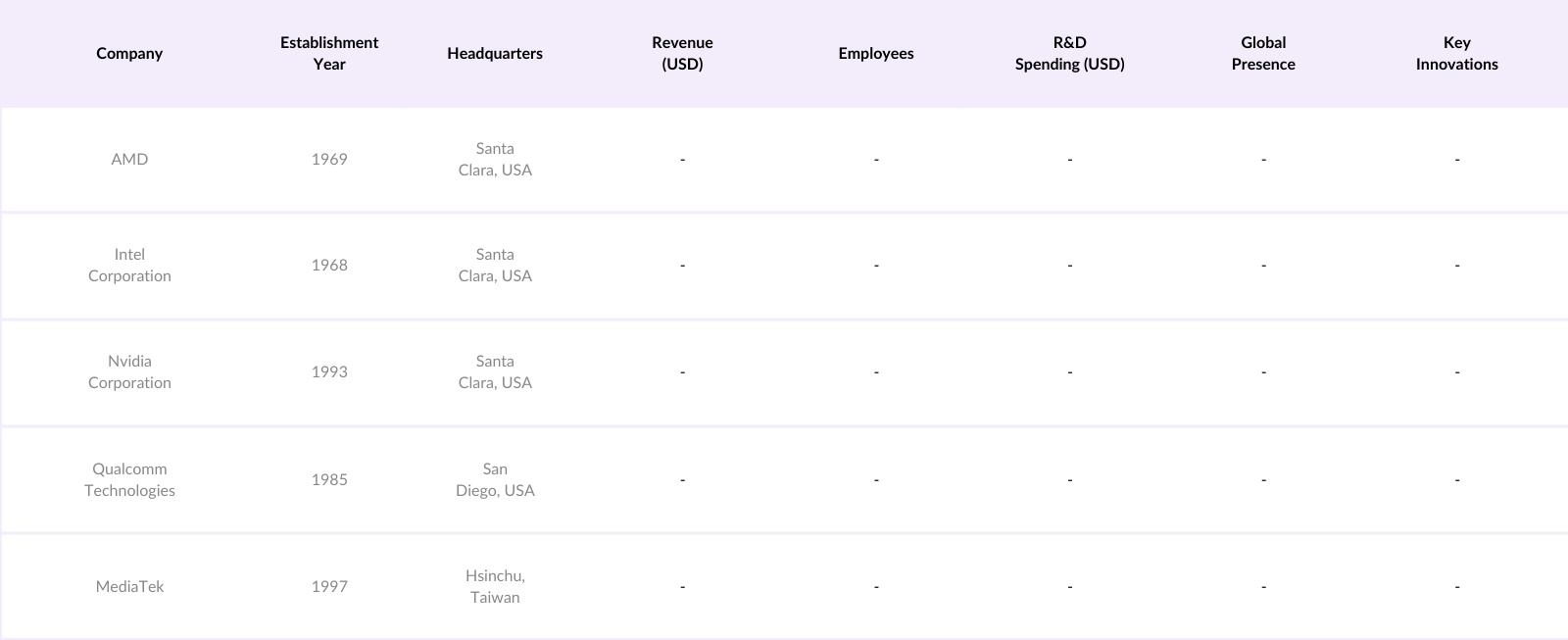
Task: Click the Global Presence header
Action: [x=1263, y=53]
